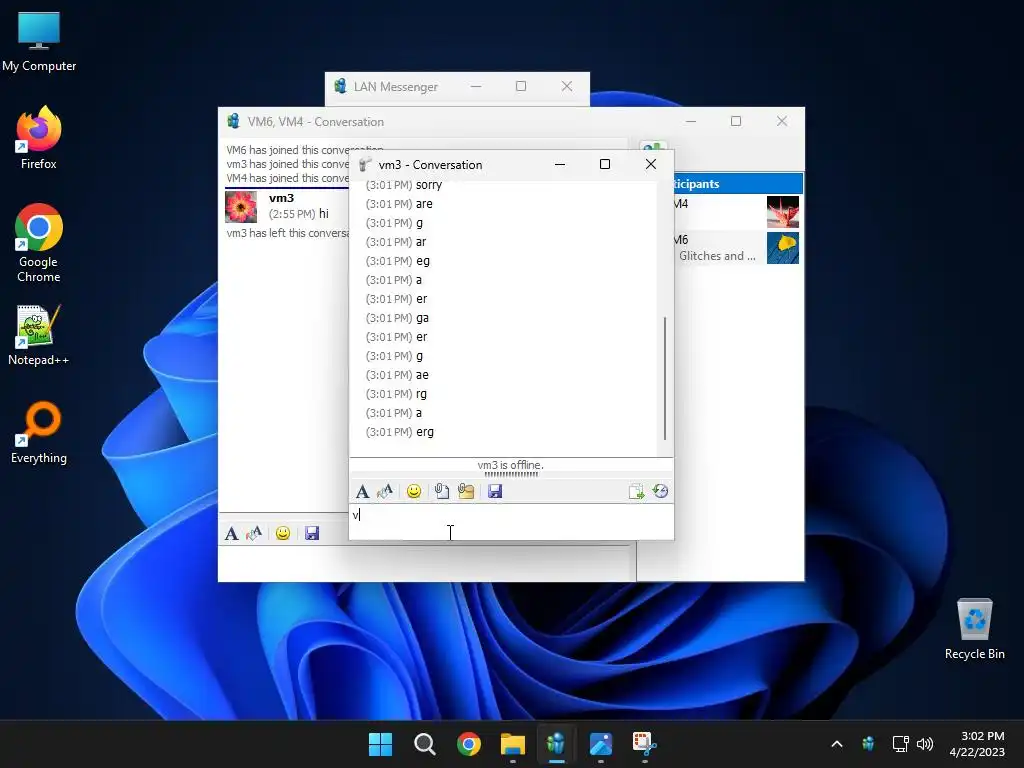
Task: Open message history clock icon in vm3 conversation
Action: click(660, 491)
